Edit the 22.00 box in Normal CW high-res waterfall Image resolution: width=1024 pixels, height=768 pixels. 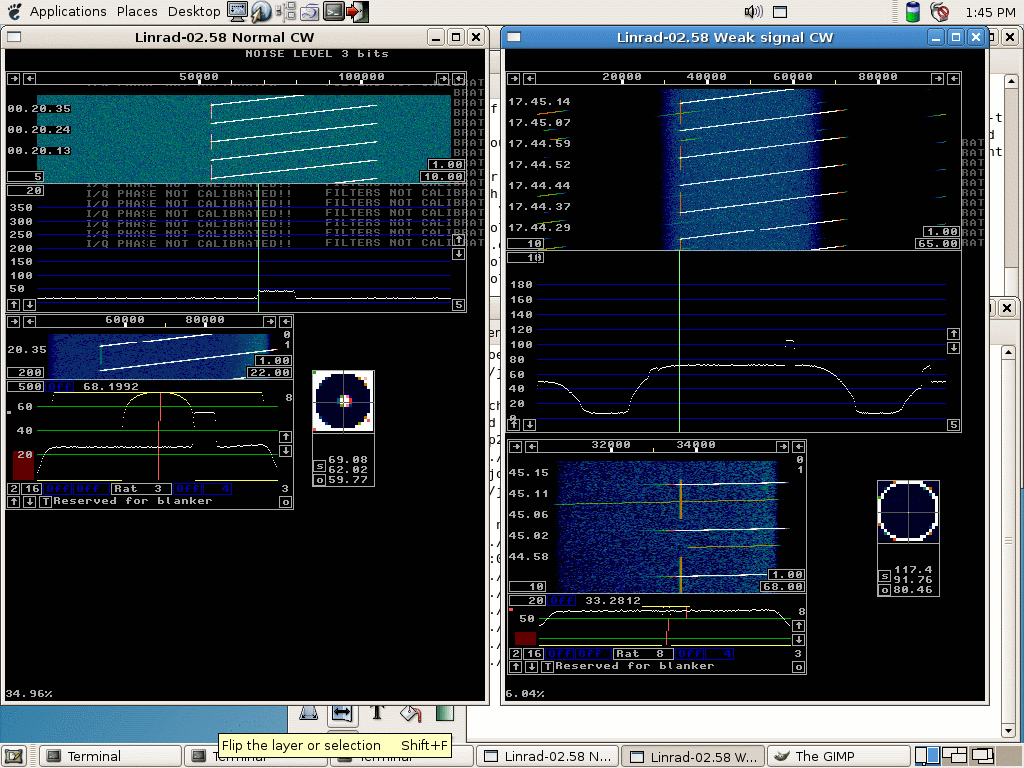269,372
